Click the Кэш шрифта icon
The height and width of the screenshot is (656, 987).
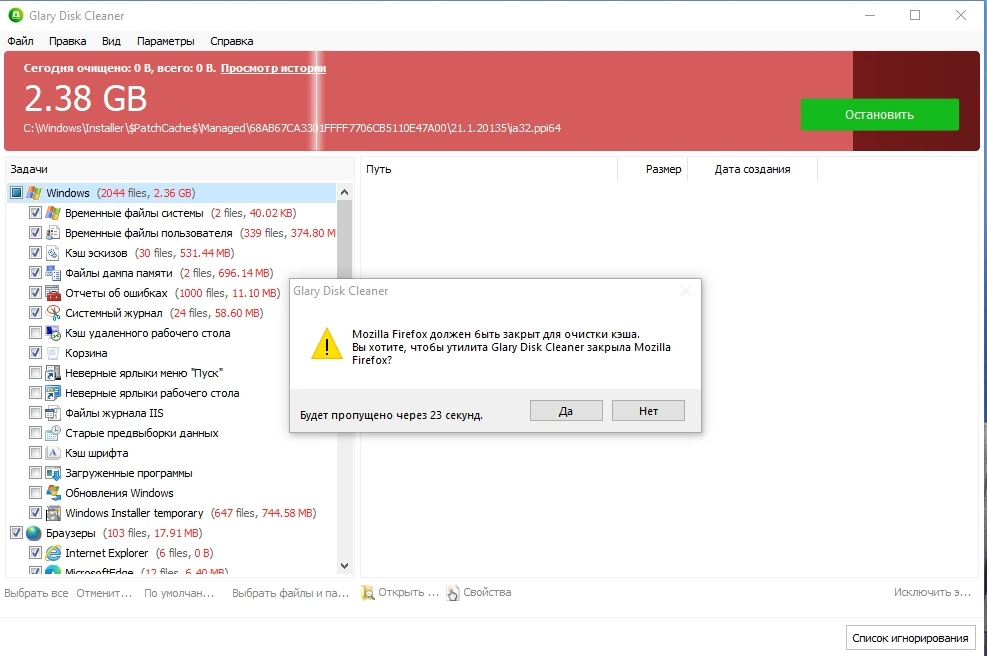coord(54,453)
